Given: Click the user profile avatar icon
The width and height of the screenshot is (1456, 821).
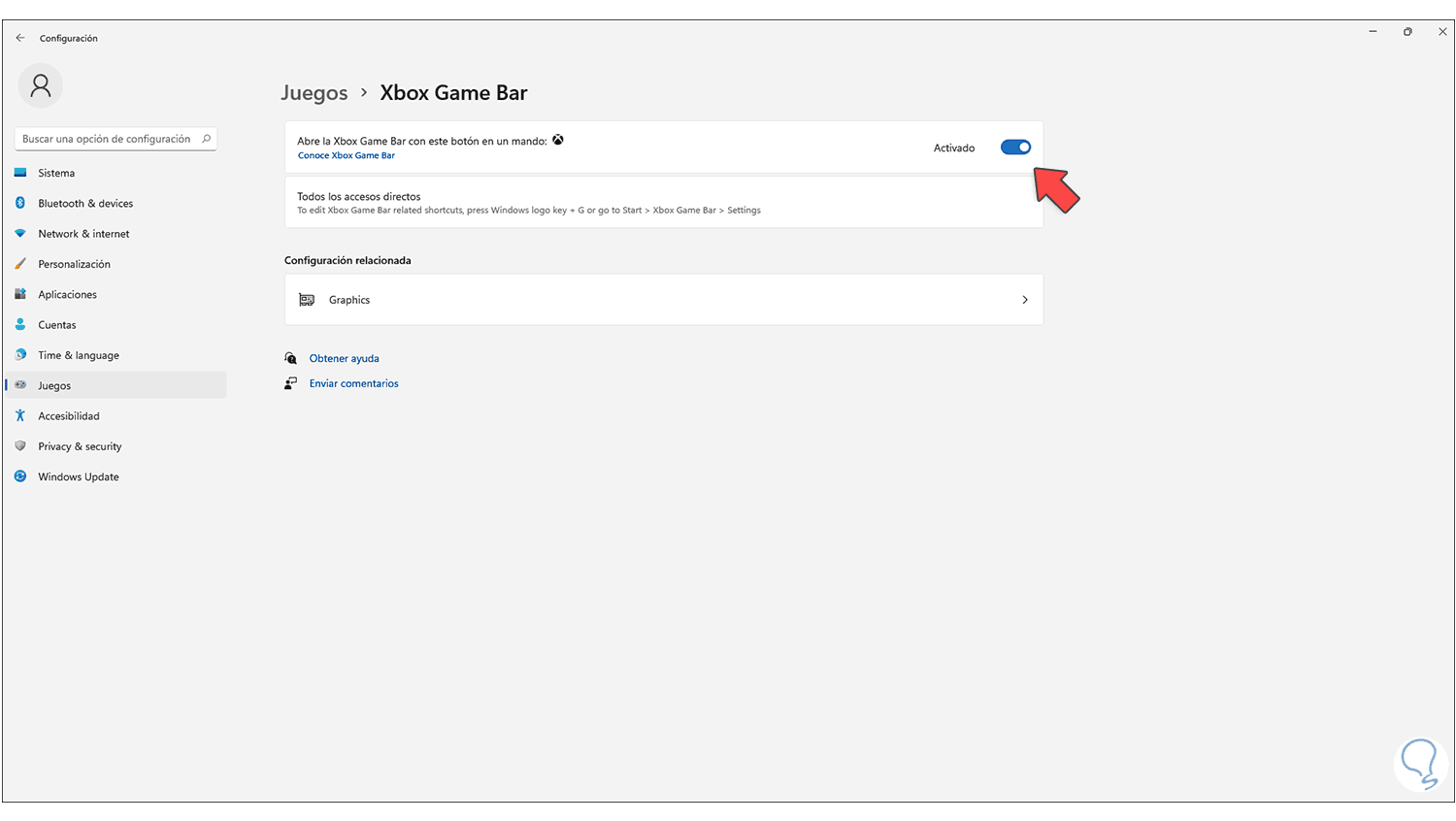Looking at the screenshot, I should tap(41, 86).
